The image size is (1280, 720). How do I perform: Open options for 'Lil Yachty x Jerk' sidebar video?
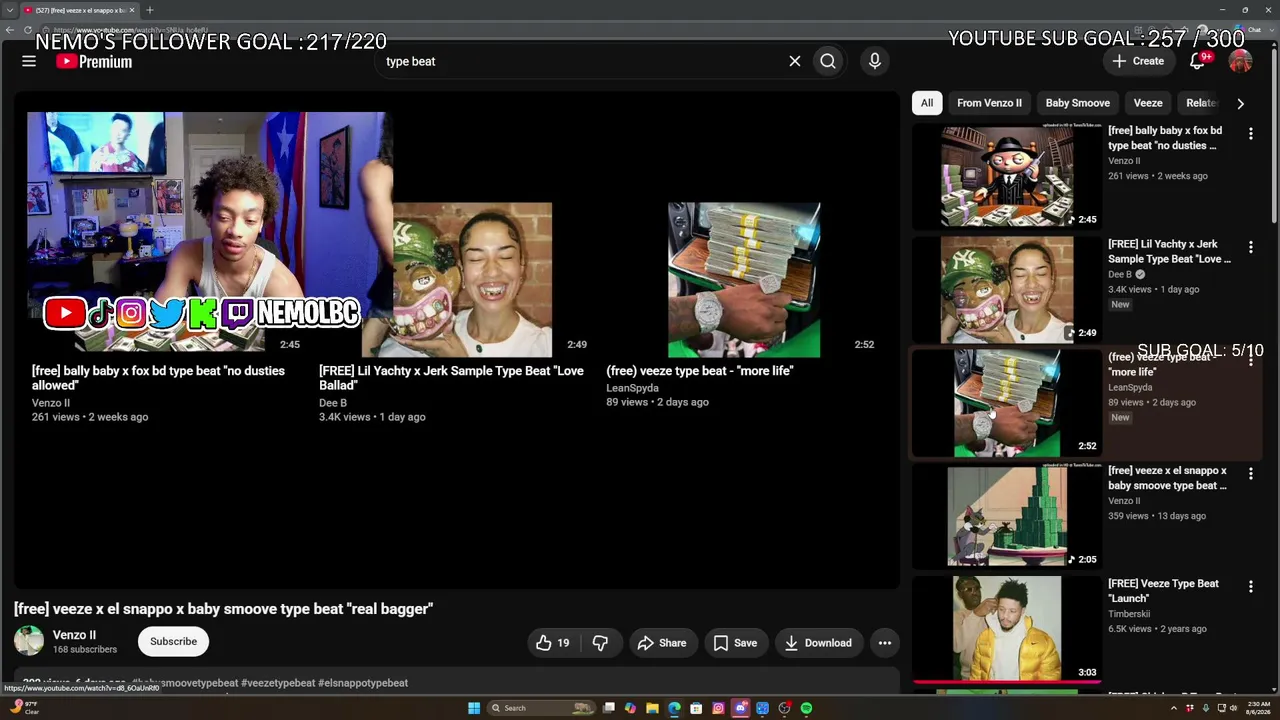click(1250, 246)
